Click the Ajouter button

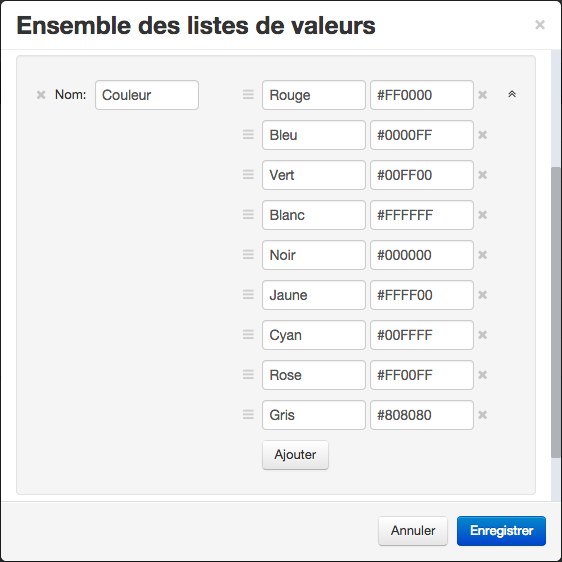295,455
